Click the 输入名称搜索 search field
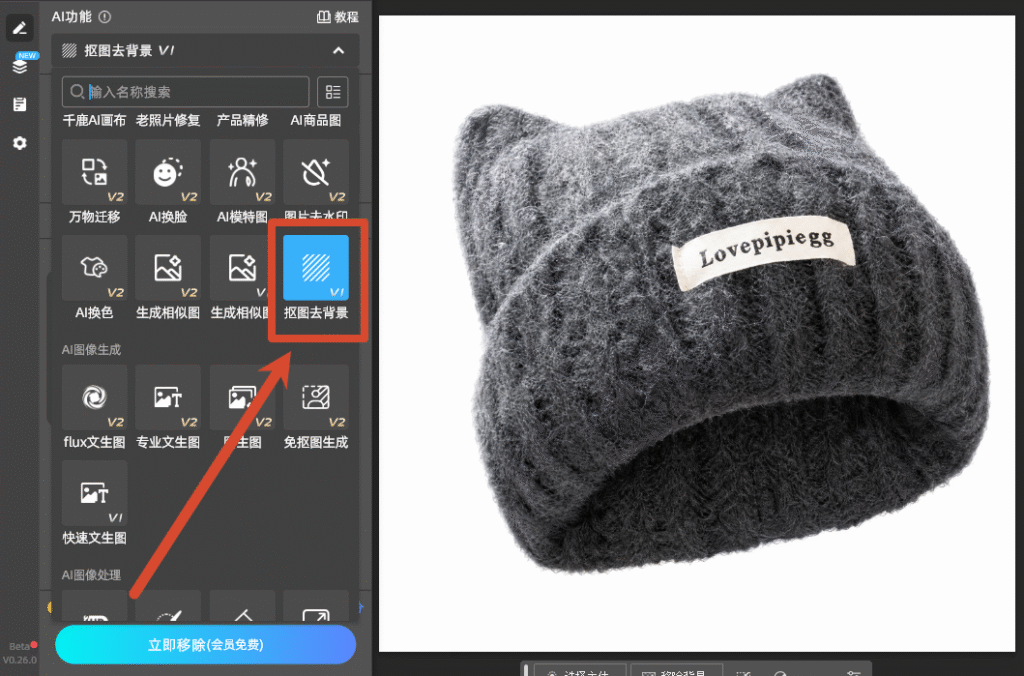The width and height of the screenshot is (1024, 676). 185,91
